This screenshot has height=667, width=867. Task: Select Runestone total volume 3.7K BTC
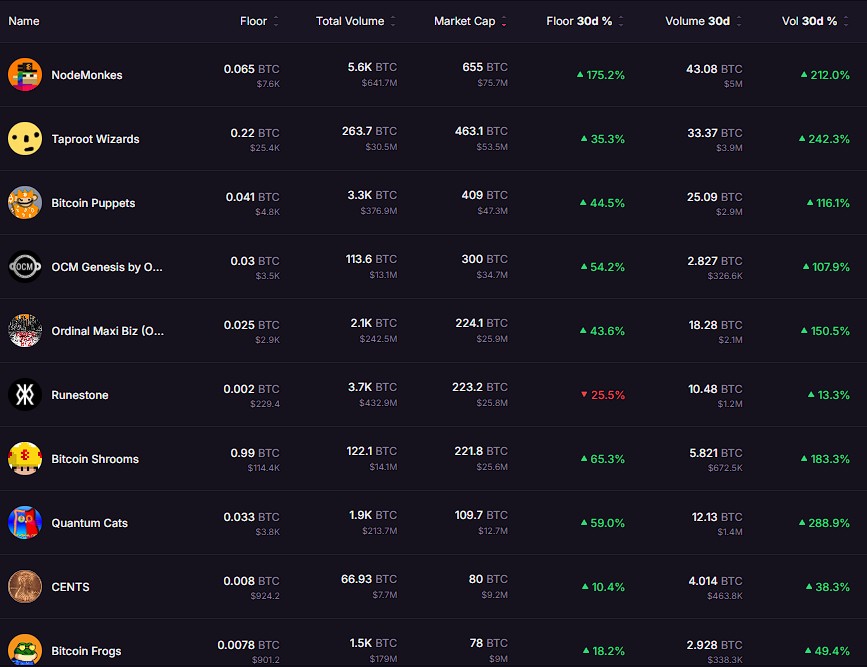tap(372, 387)
